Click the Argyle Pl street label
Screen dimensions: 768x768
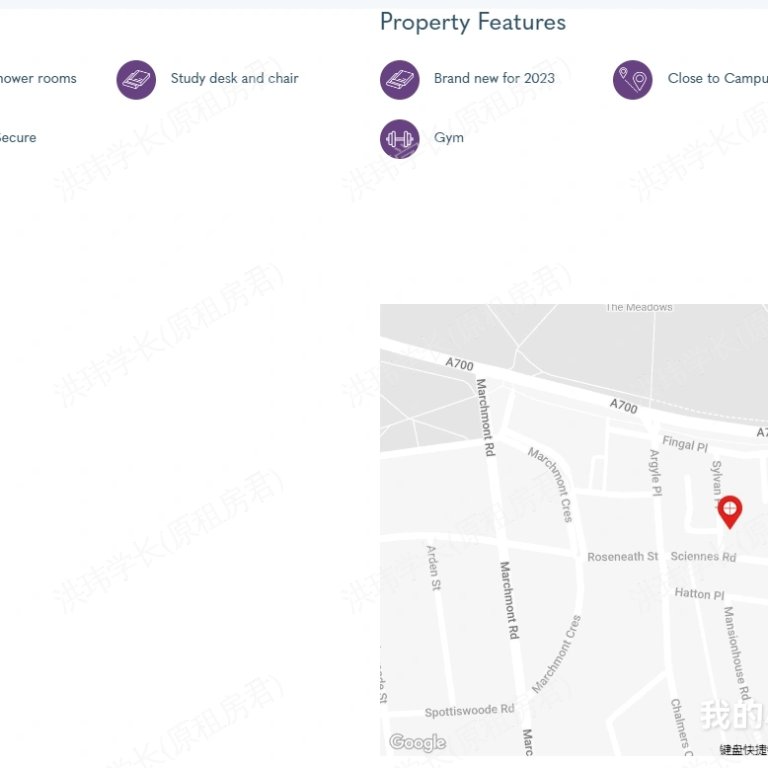[x=655, y=473]
